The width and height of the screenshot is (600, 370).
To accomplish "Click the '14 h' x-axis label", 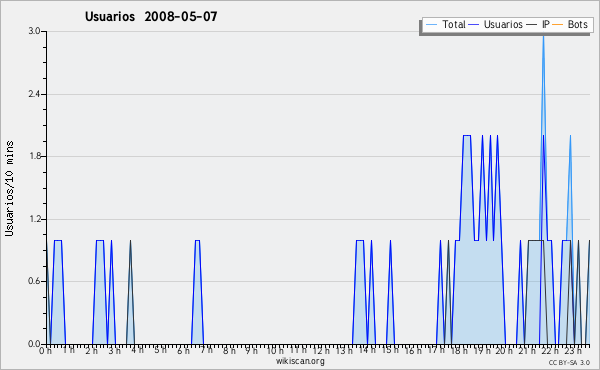I will pos(367,350).
